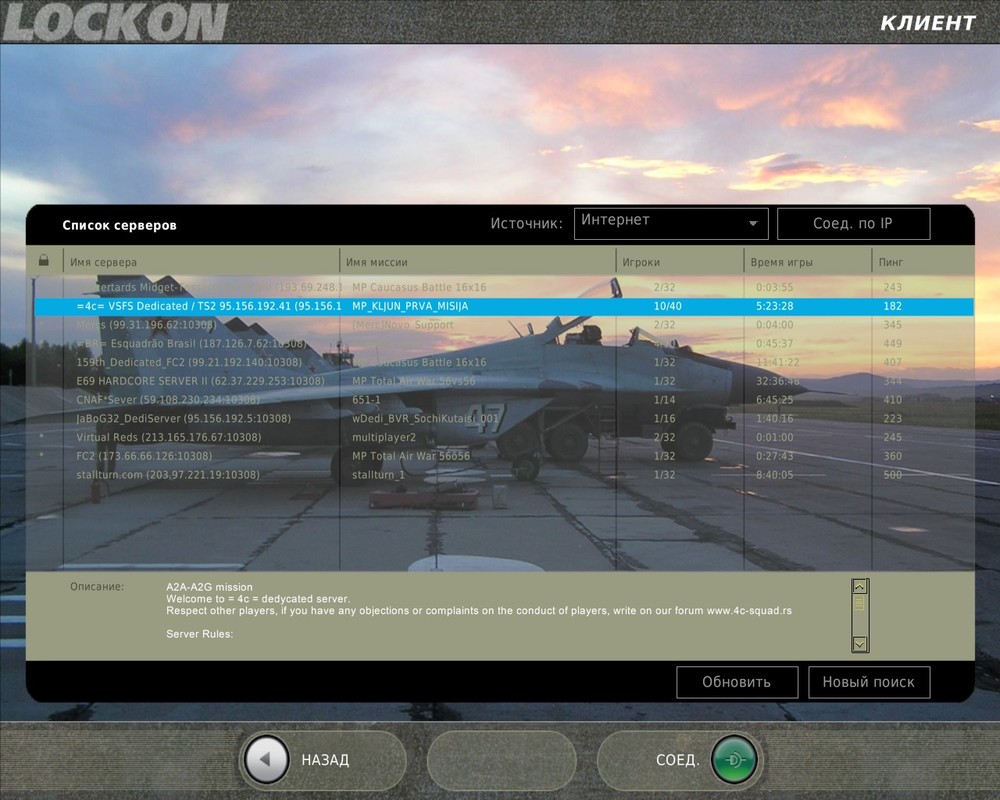
Task: Click the padlock icon in server list header
Action: point(43,260)
